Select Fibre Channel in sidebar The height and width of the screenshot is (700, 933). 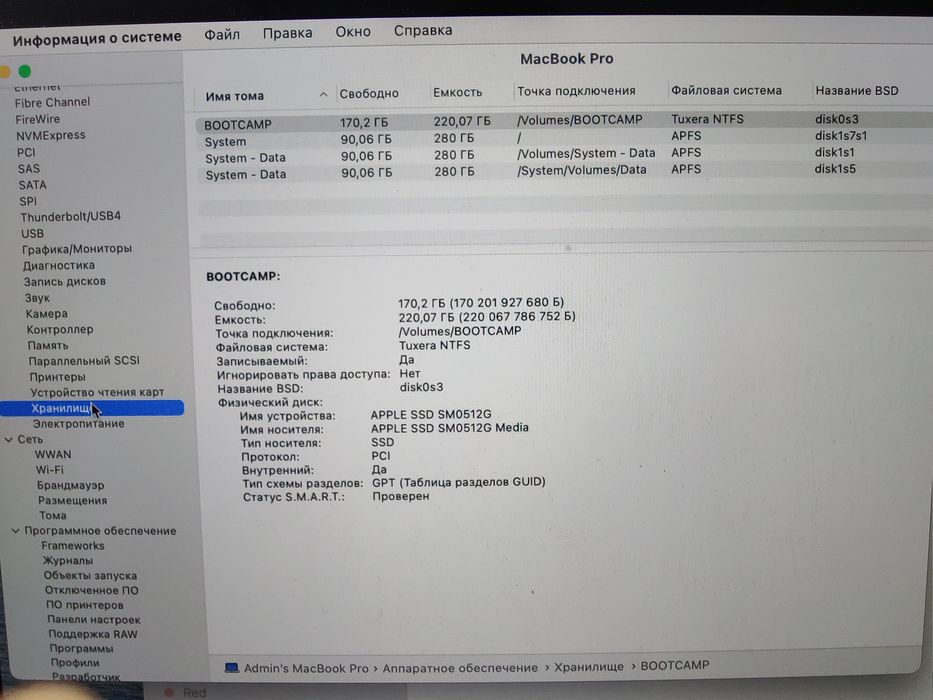tap(52, 102)
